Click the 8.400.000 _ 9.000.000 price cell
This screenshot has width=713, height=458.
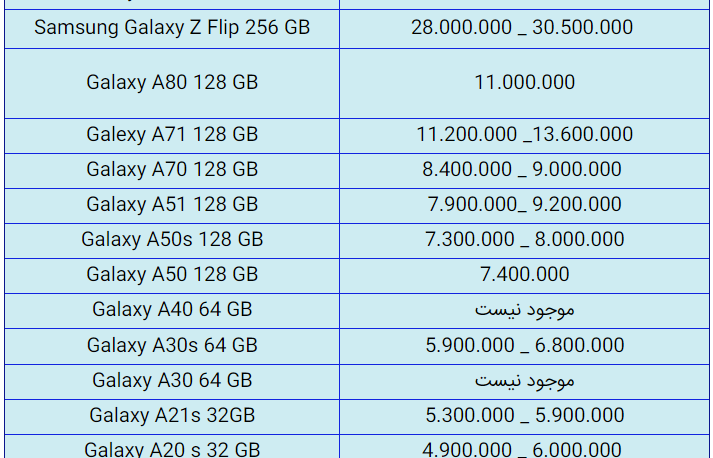click(x=522, y=169)
